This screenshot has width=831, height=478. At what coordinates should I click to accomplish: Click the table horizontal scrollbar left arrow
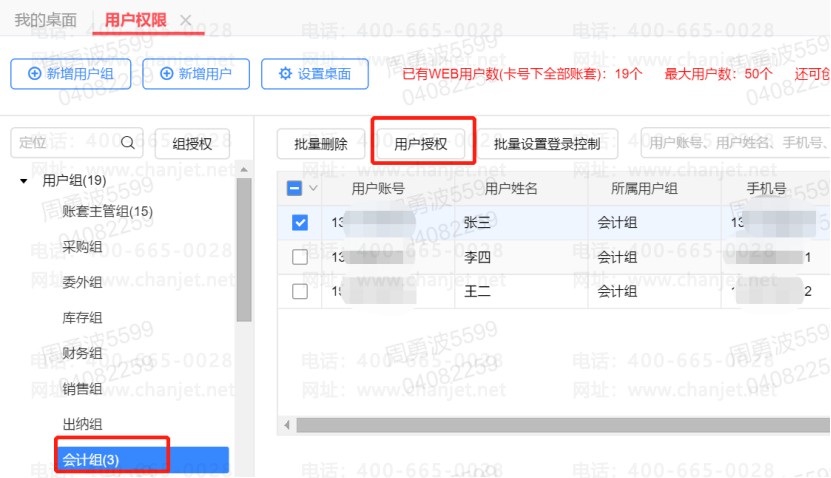(x=287, y=425)
